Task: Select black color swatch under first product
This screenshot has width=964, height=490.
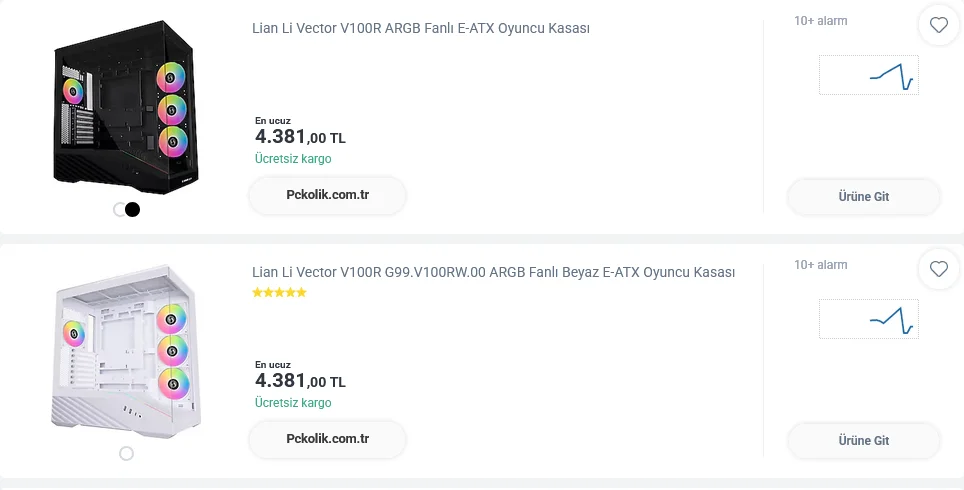Action: click(x=132, y=209)
